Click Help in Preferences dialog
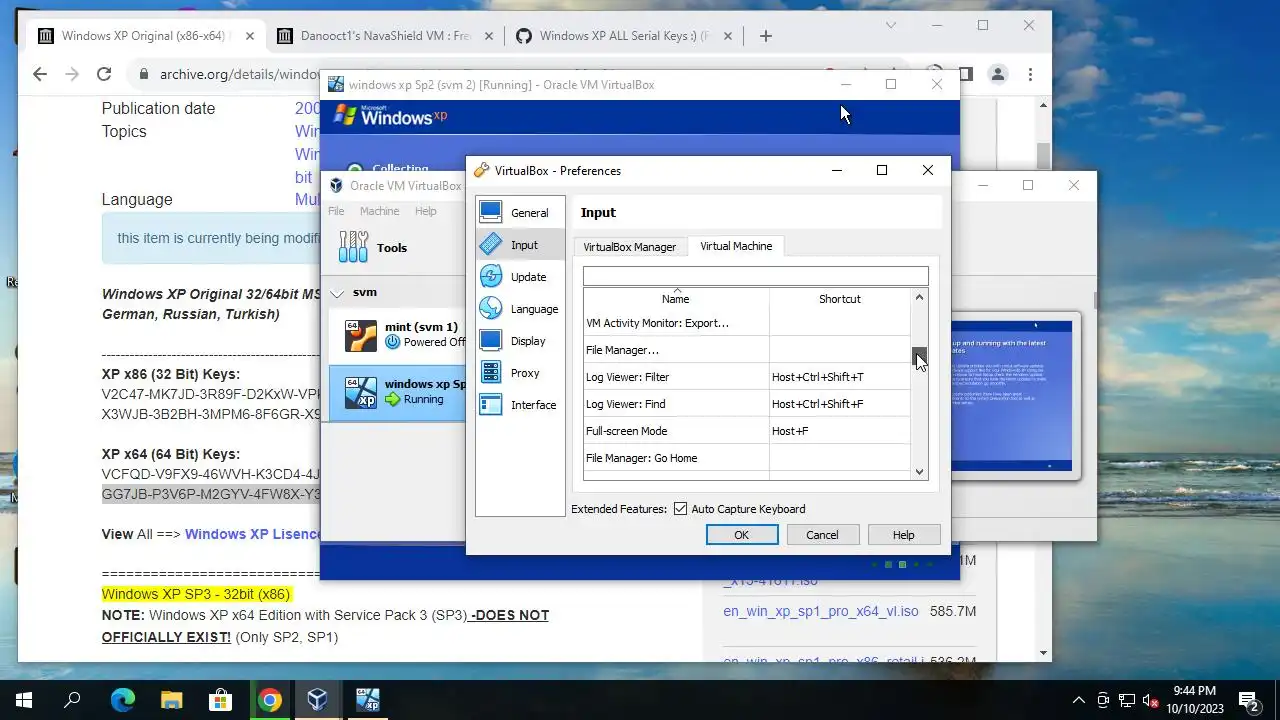Screen dimensions: 1280x720 pyautogui.click(x=903, y=535)
